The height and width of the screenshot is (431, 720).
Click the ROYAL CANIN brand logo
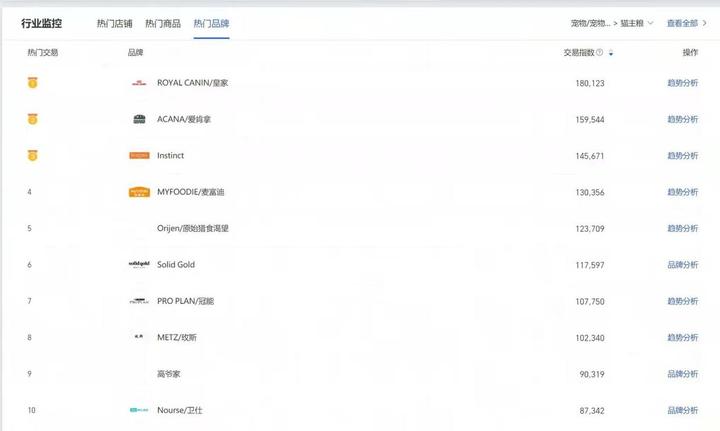(139, 83)
